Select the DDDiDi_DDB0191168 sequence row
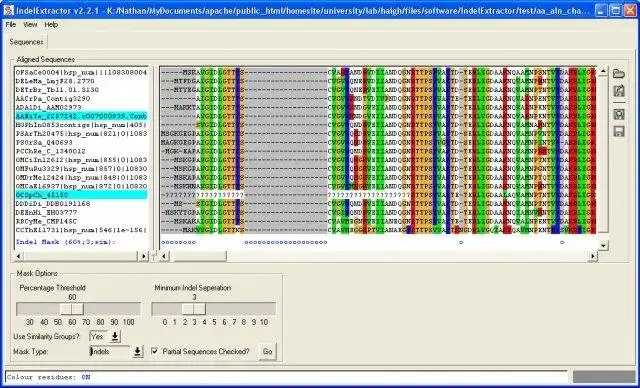 [81, 204]
